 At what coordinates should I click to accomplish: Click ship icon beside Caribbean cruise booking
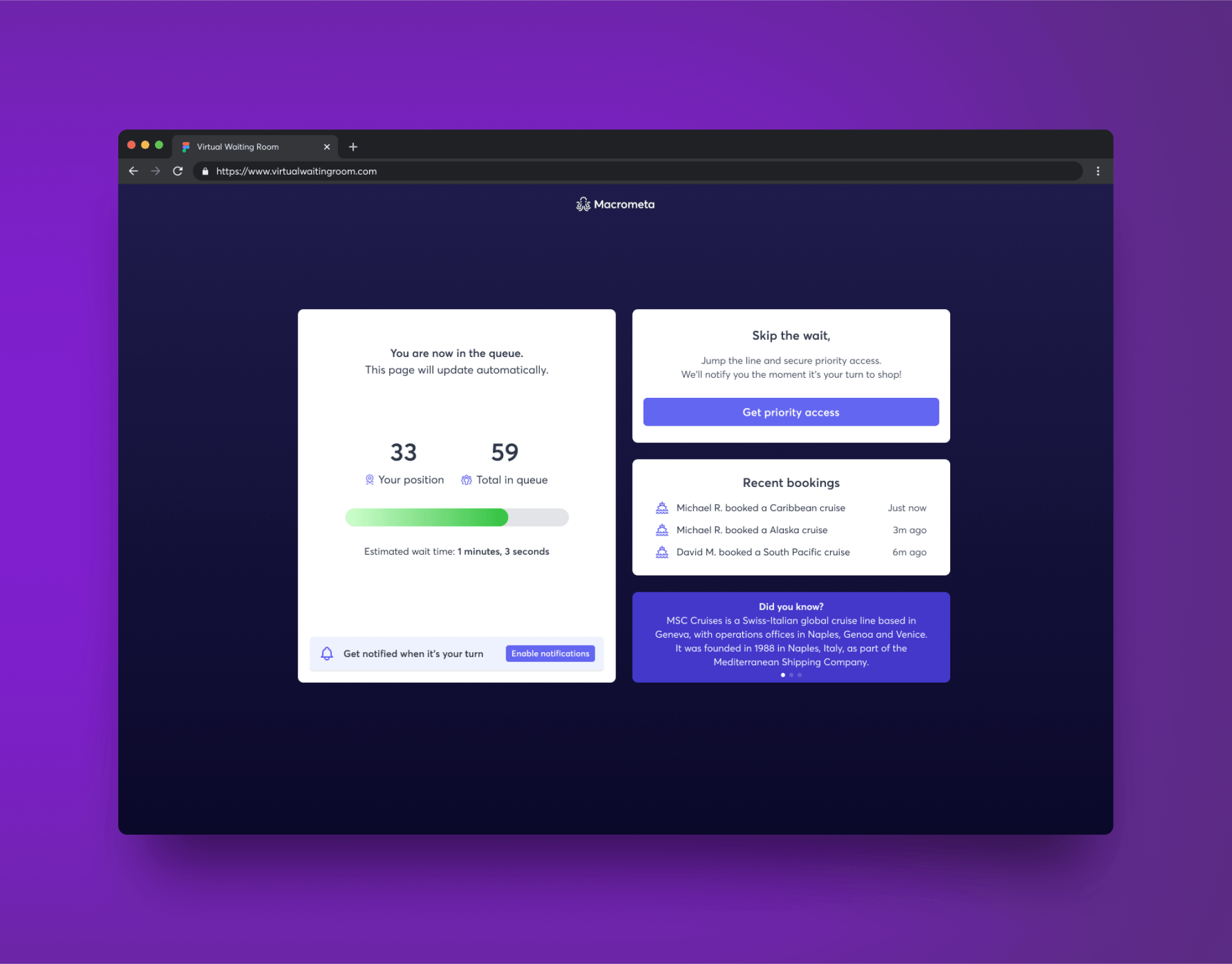(x=662, y=508)
